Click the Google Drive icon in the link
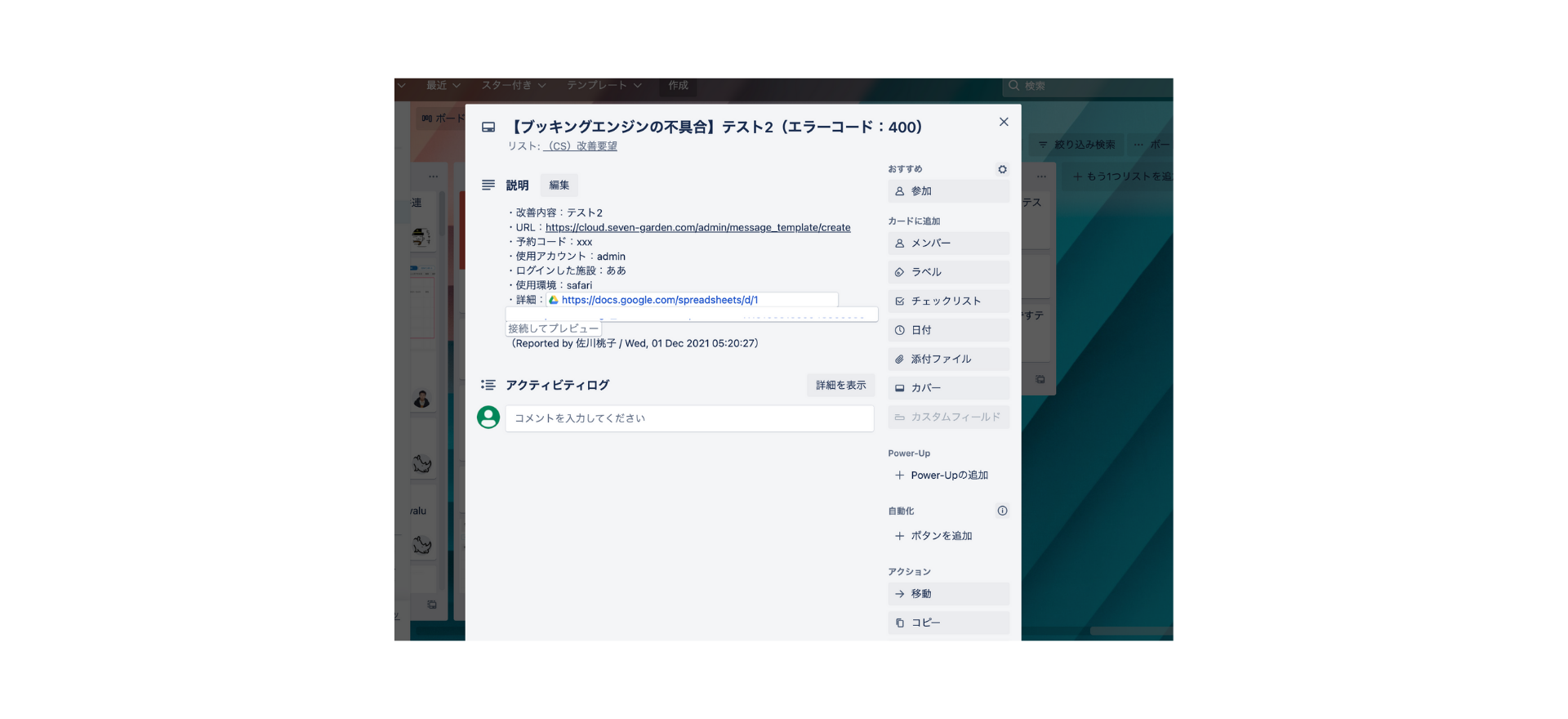The image size is (1568, 719). tap(554, 300)
